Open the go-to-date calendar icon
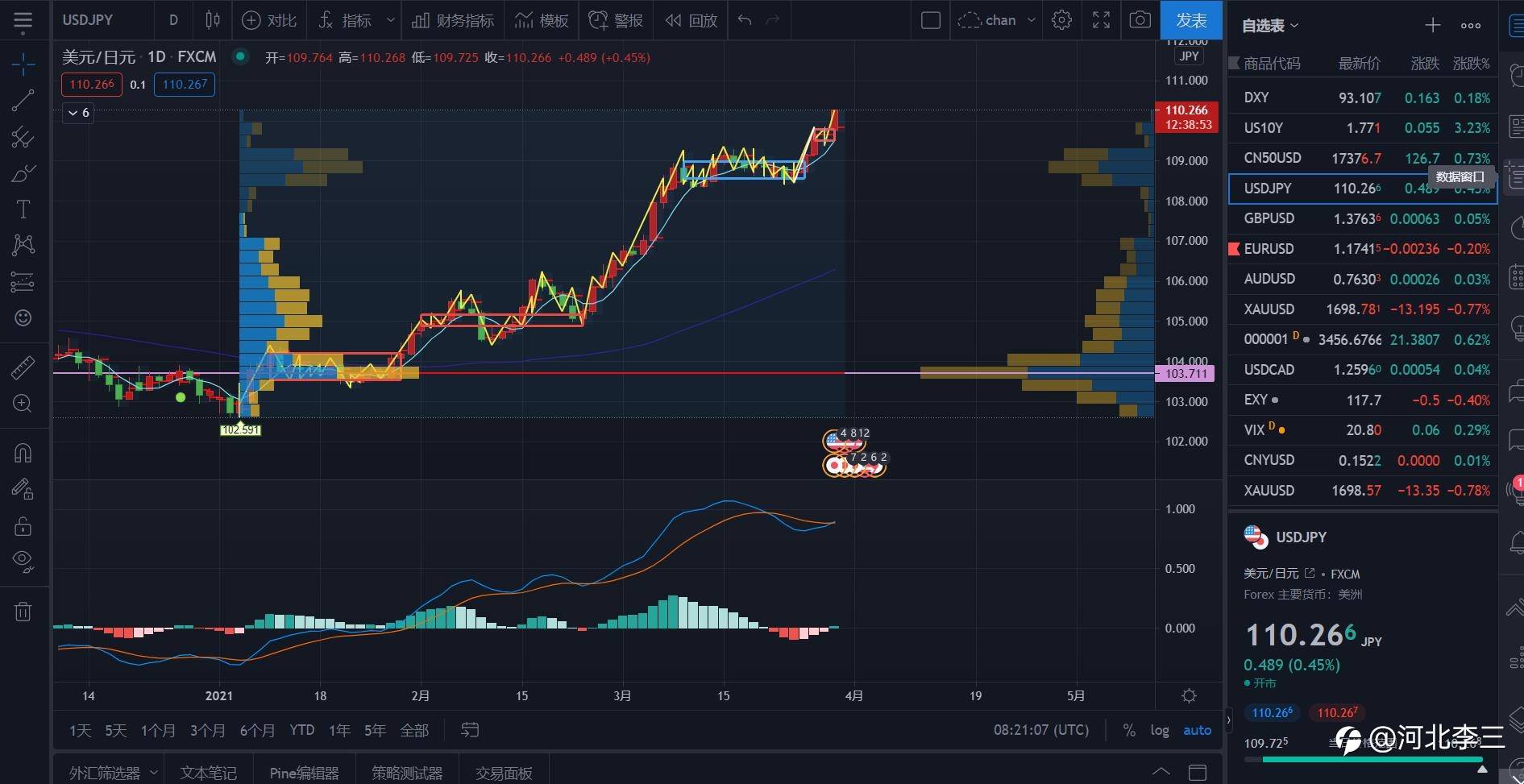Image resolution: width=1524 pixels, height=784 pixels. pyautogui.click(x=470, y=730)
